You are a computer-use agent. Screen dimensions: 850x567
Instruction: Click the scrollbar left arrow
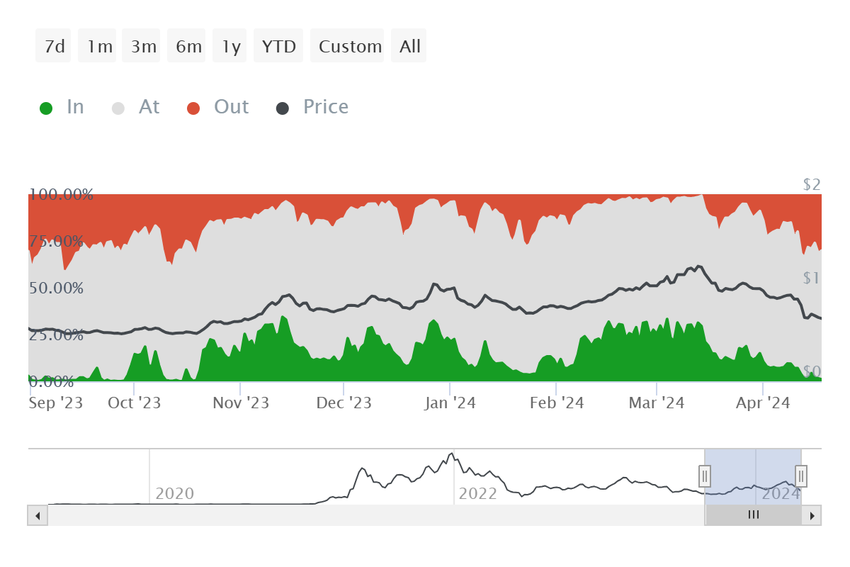click(x=37, y=516)
